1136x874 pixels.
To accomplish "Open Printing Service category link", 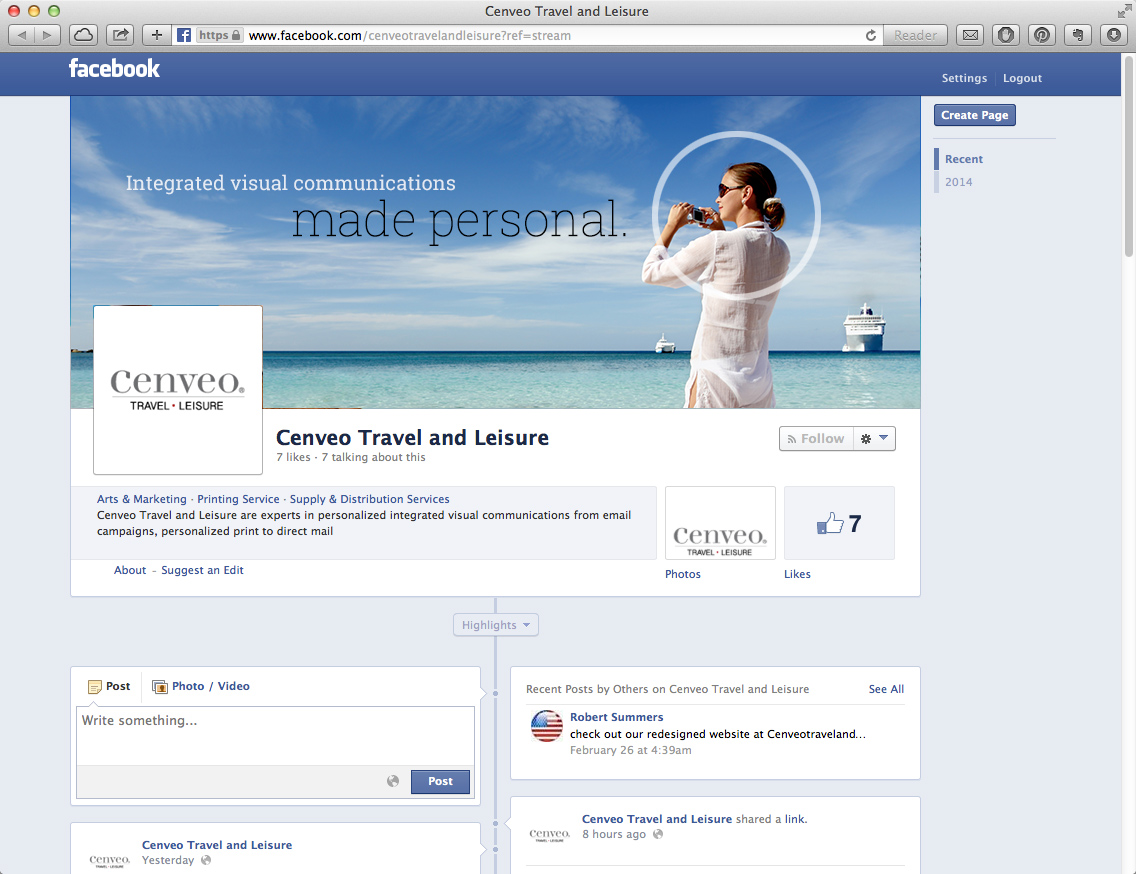I will (238, 499).
